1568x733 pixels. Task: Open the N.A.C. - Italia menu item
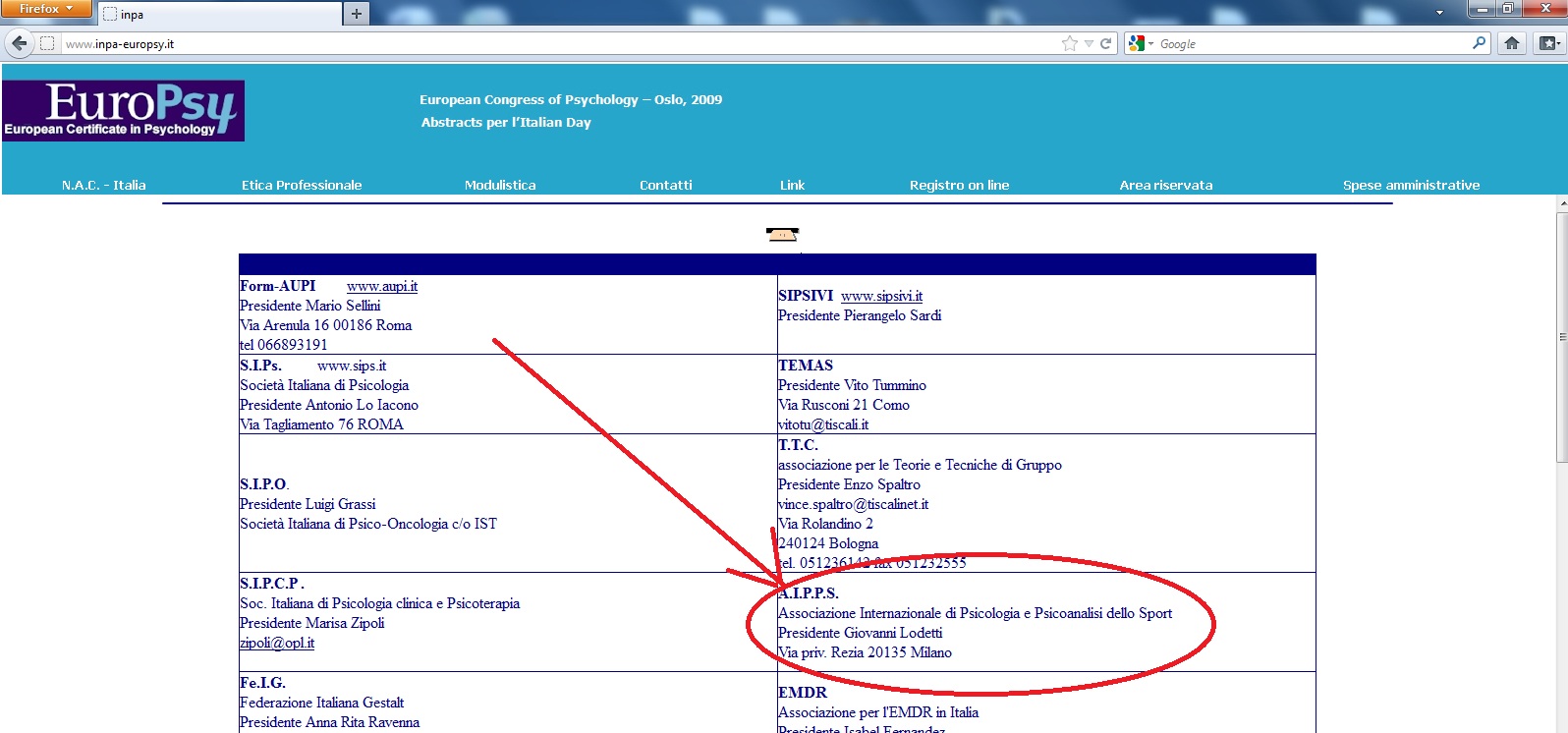tap(103, 185)
